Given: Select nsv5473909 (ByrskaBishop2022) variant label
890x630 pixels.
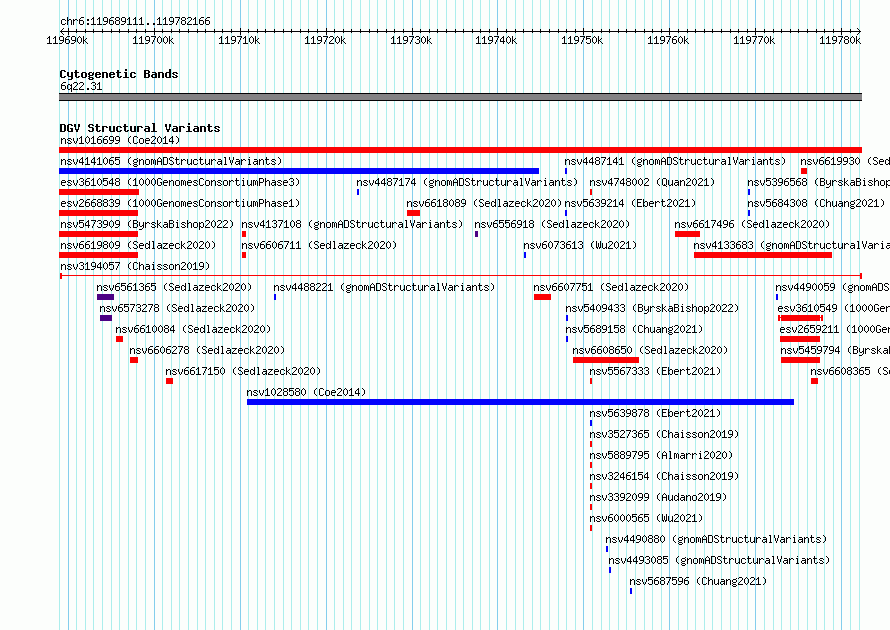Looking at the screenshot, I should tap(147, 224).
